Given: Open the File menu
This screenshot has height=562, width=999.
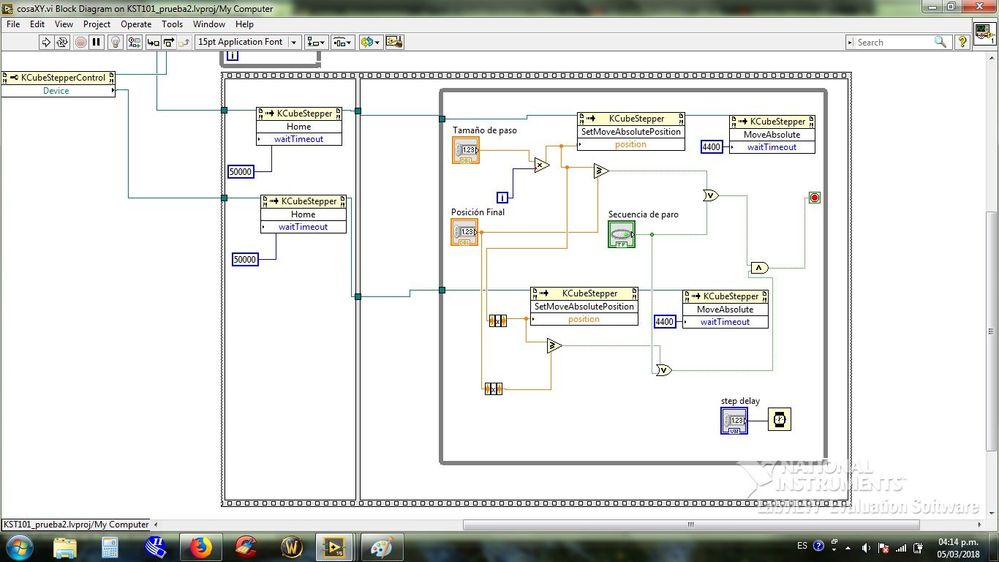Looking at the screenshot, I should tap(13, 24).
